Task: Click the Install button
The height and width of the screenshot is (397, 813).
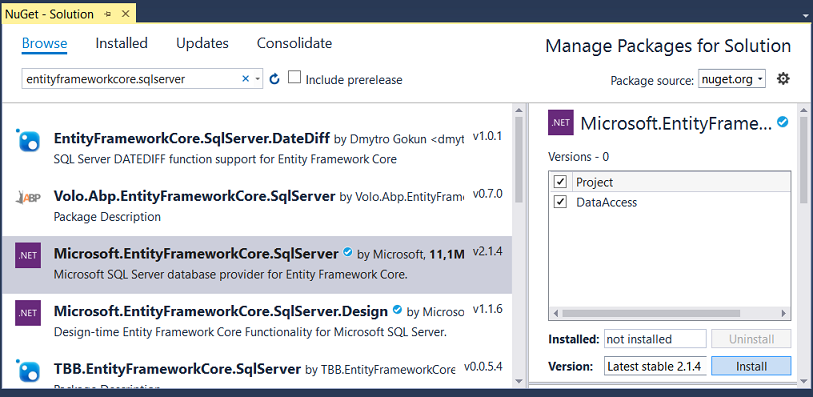Action: (x=751, y=366)
